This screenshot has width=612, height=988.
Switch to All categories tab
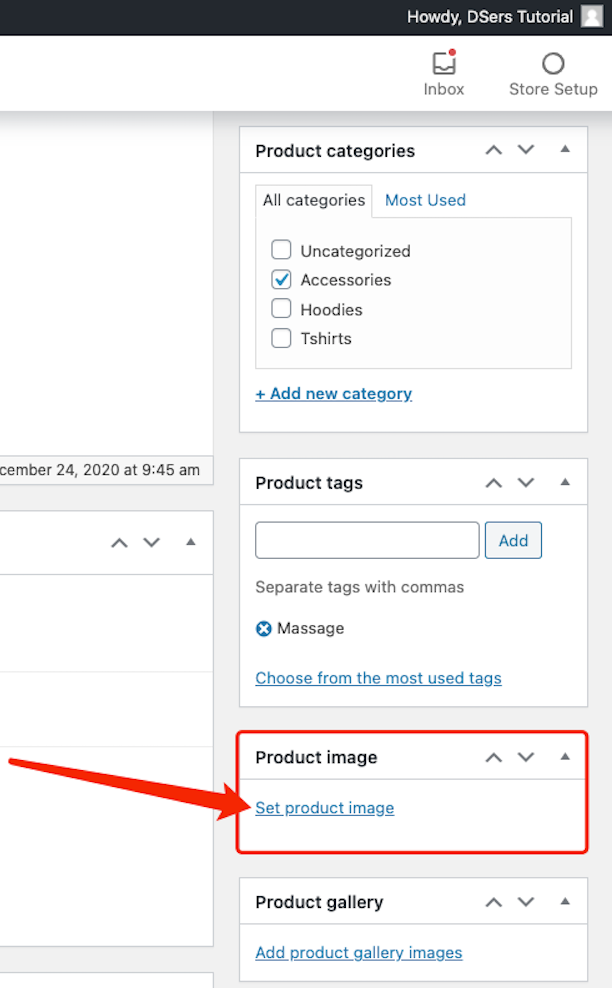coord(314,200)
